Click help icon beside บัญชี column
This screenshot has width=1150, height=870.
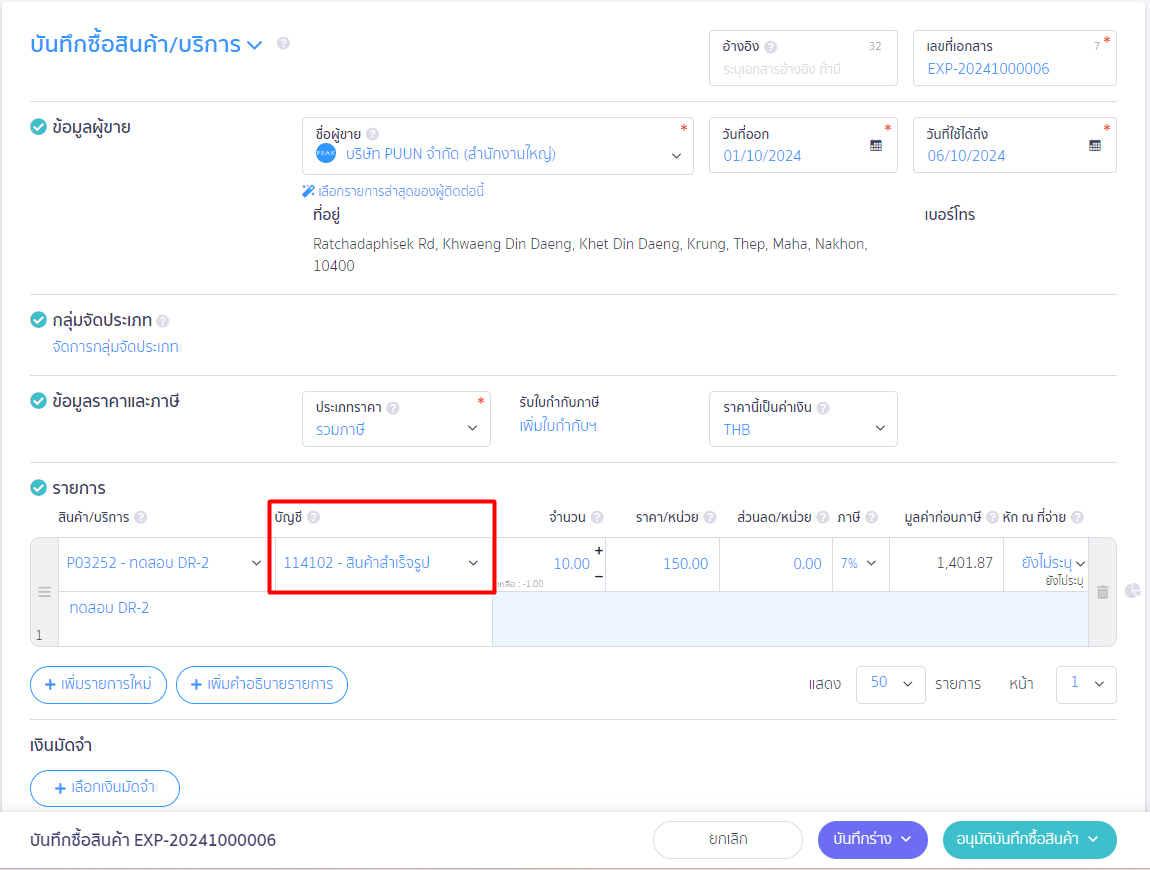tap(313, 517)
